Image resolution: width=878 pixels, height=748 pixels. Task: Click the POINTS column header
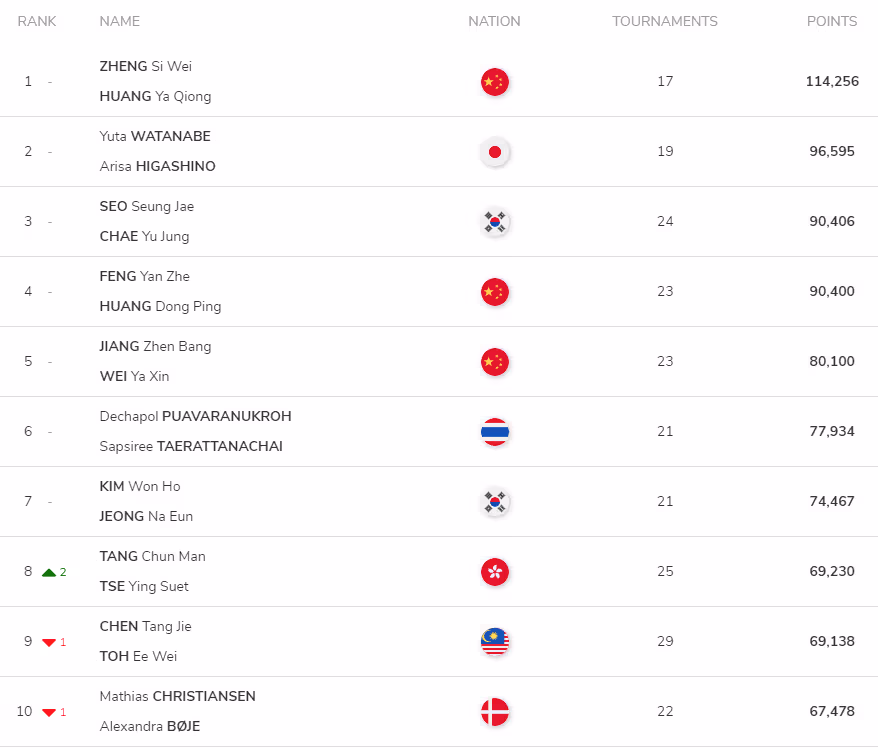(x=832, y=21)
